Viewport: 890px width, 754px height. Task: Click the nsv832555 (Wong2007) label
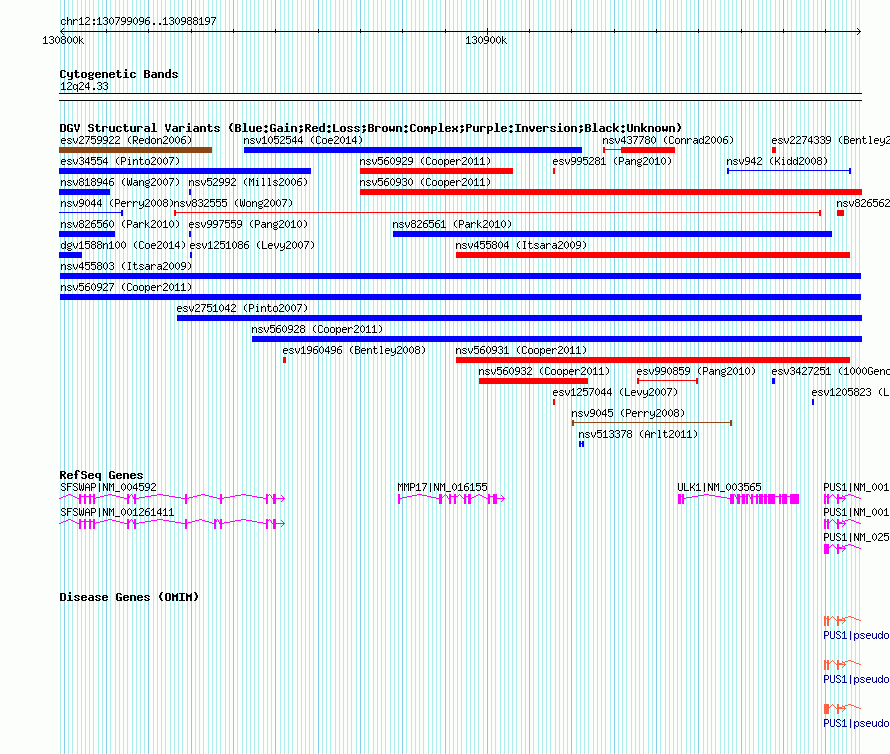233,203
